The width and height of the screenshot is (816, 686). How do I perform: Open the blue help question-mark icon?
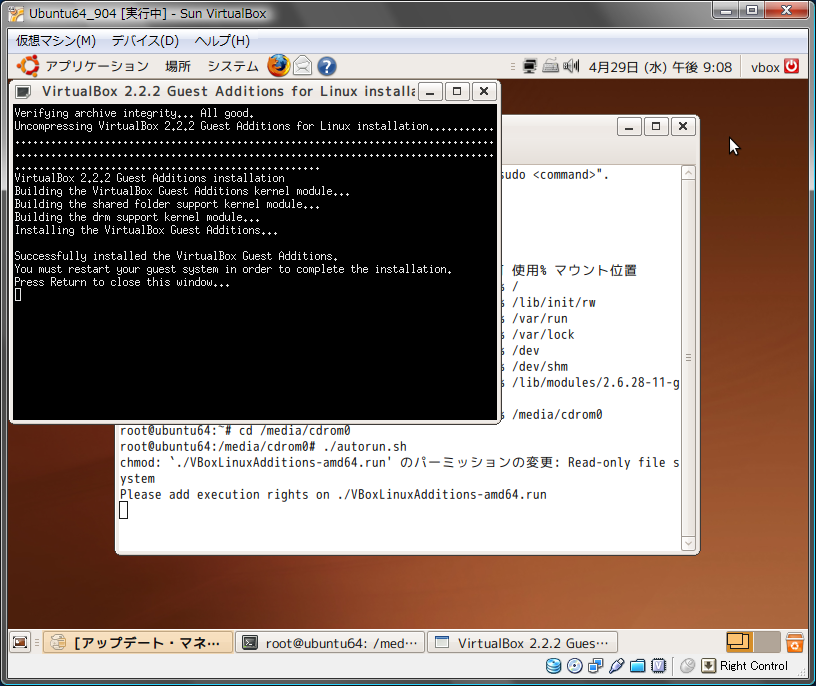(x=326, y=66)
